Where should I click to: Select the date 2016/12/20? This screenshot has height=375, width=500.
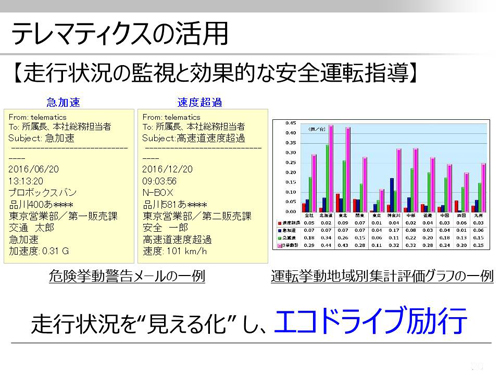[x=168, y=169]
